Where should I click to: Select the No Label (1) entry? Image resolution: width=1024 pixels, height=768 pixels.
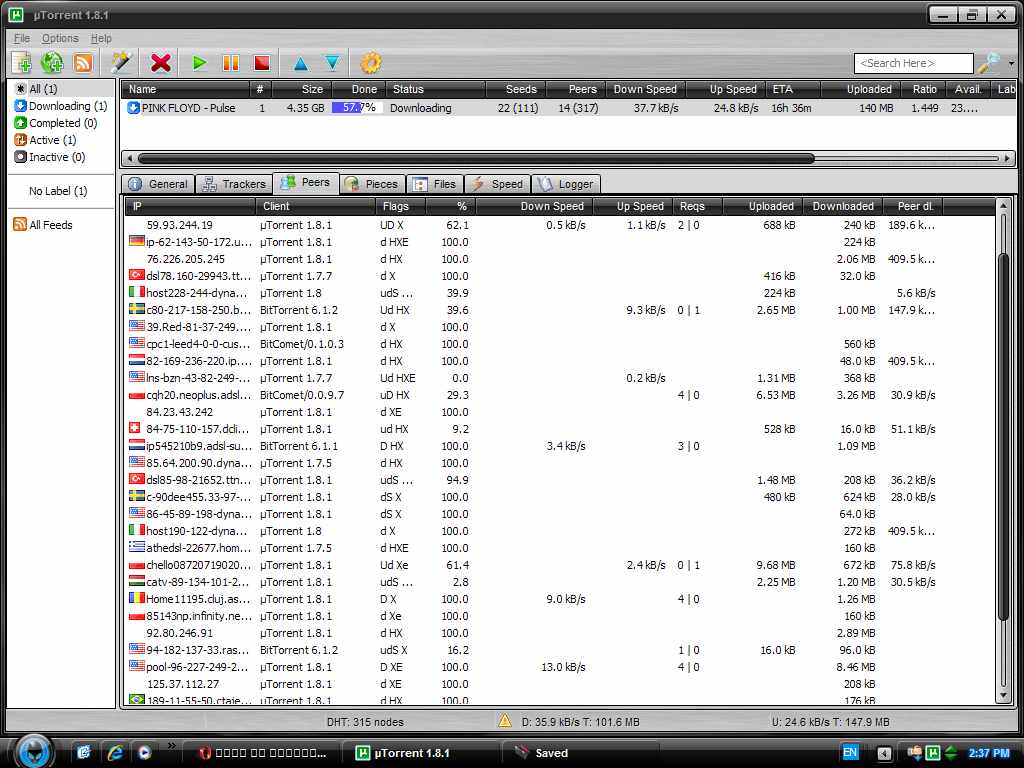pos(58,191)
